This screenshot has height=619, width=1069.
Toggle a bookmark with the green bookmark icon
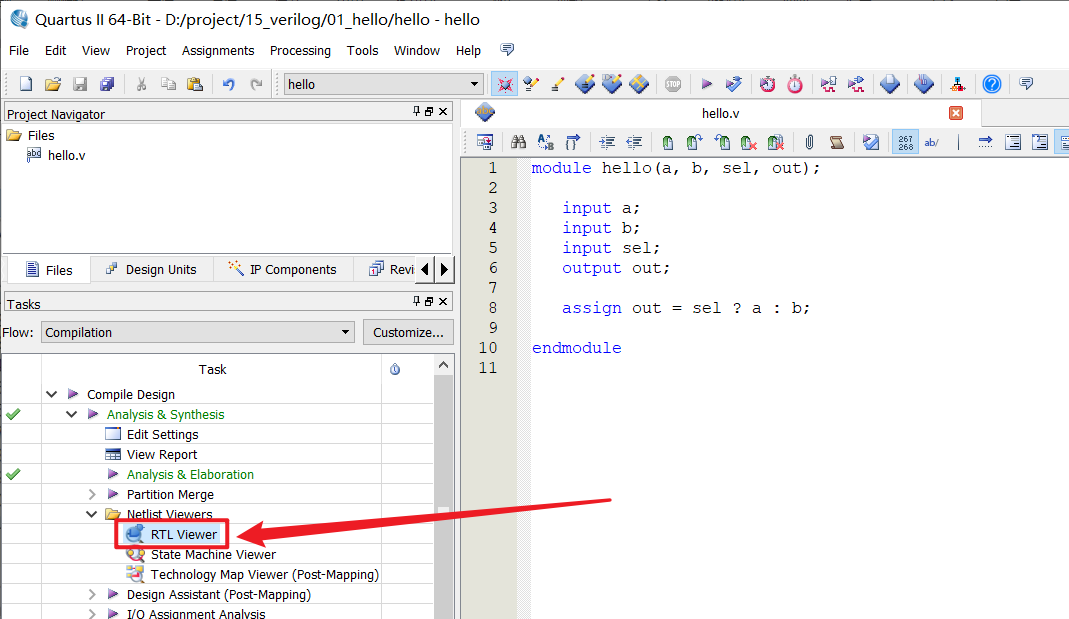pos(667,142)
